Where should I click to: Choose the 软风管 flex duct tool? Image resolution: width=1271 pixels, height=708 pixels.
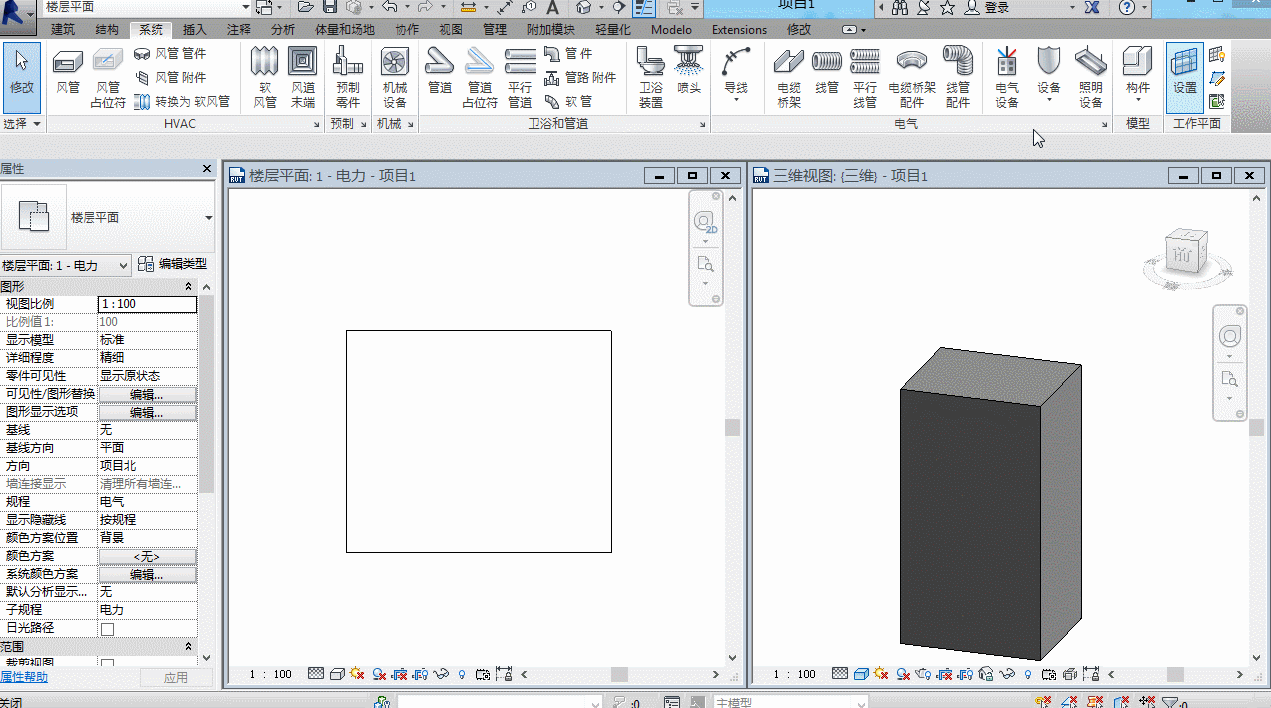point(265,77)
